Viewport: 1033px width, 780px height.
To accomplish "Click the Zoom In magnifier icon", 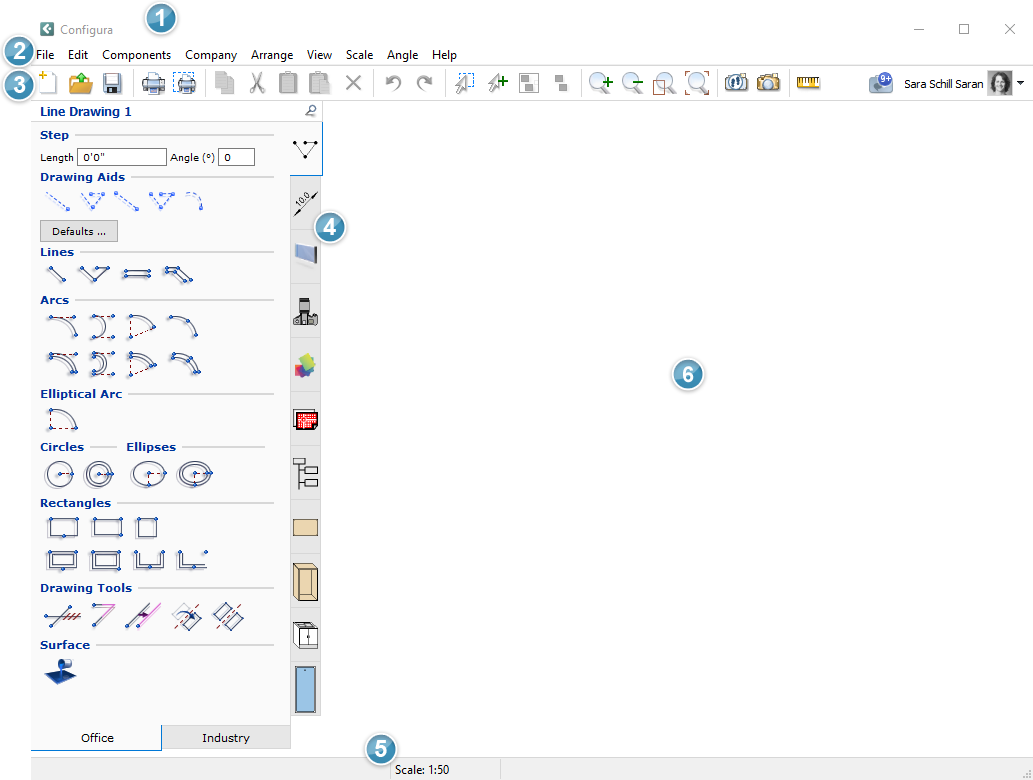I will point(600,84).
